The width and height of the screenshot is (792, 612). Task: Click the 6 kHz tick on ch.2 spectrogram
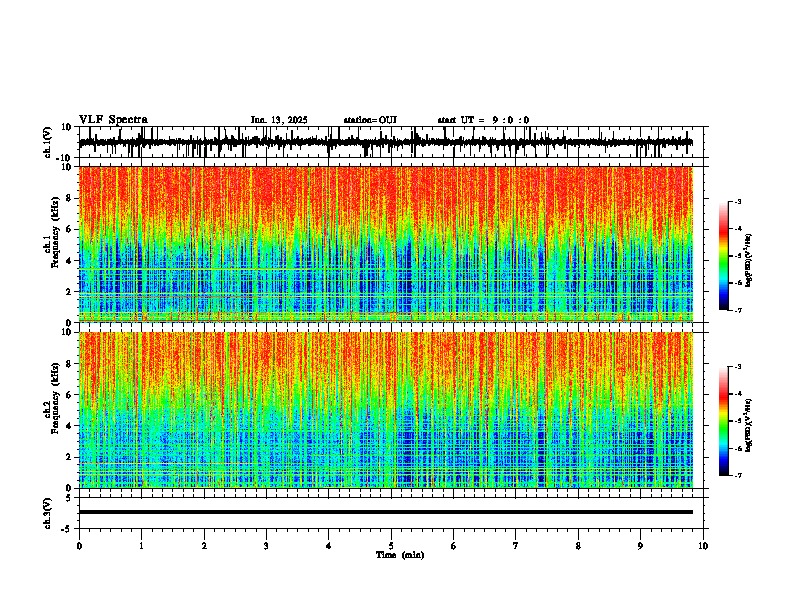pos(70,395)
